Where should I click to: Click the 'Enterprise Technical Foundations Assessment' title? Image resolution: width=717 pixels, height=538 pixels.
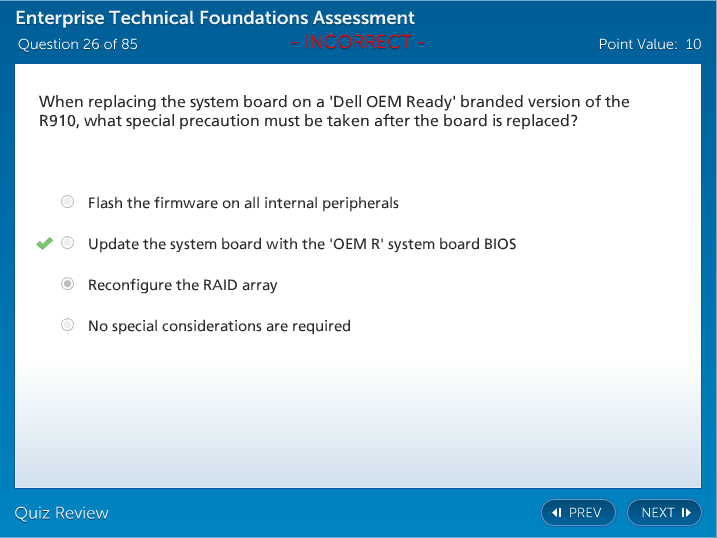(x=215, y=18)
